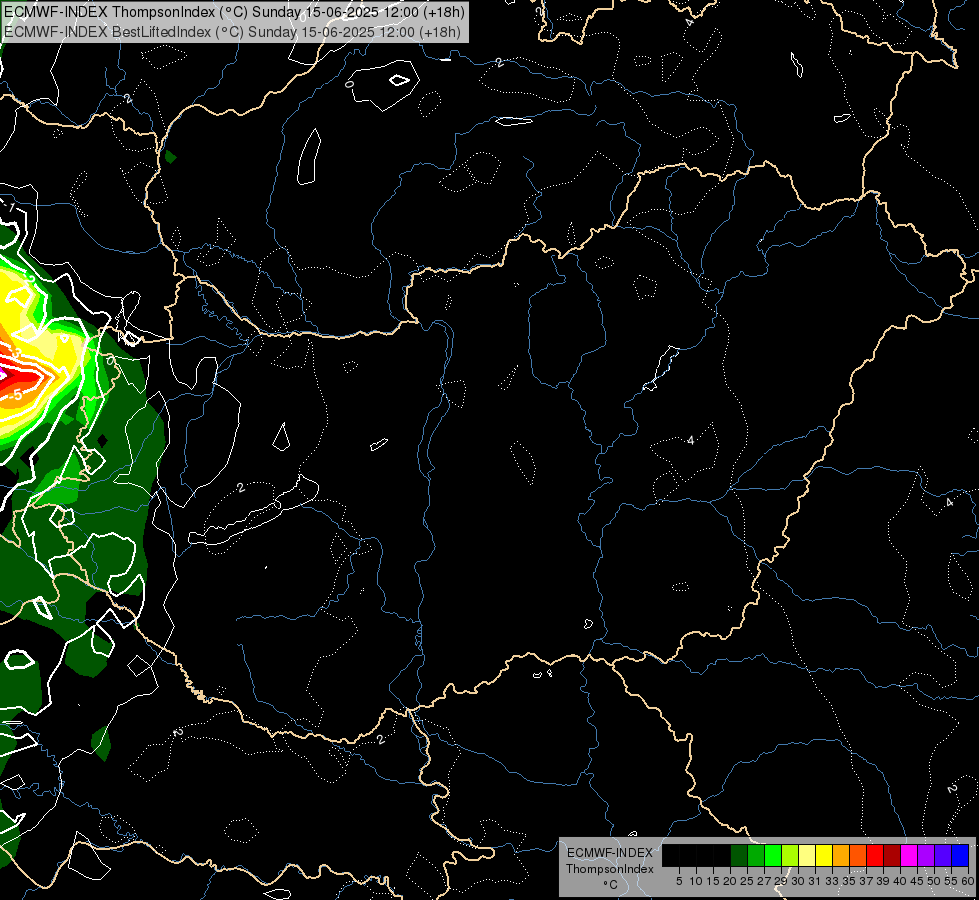Click the red-orange 35–37 legend swatch
The width and height of the screenshot is (979, 900).
[x=858, y=855]
